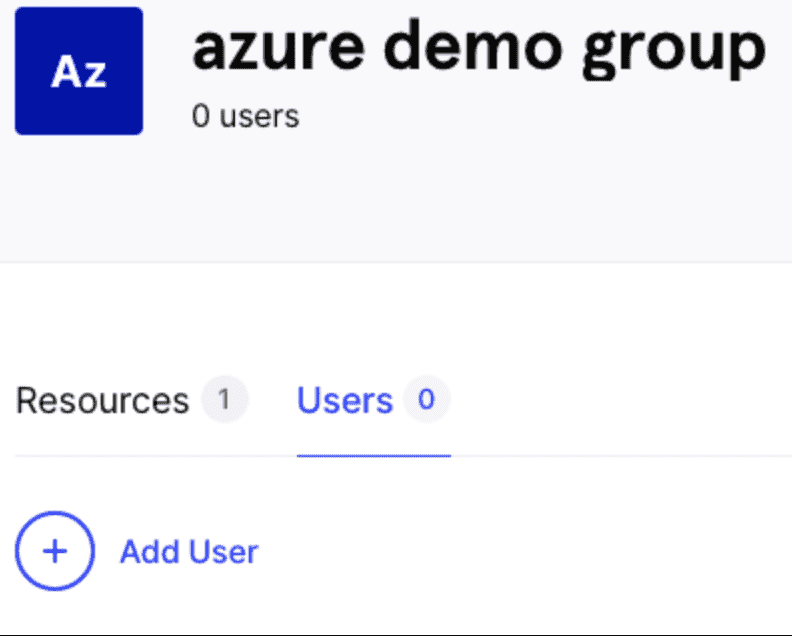The height and width of the screenshot is (636, 792).
Task: Click the word Users in the tab bar
Action: tap(345, 401)
